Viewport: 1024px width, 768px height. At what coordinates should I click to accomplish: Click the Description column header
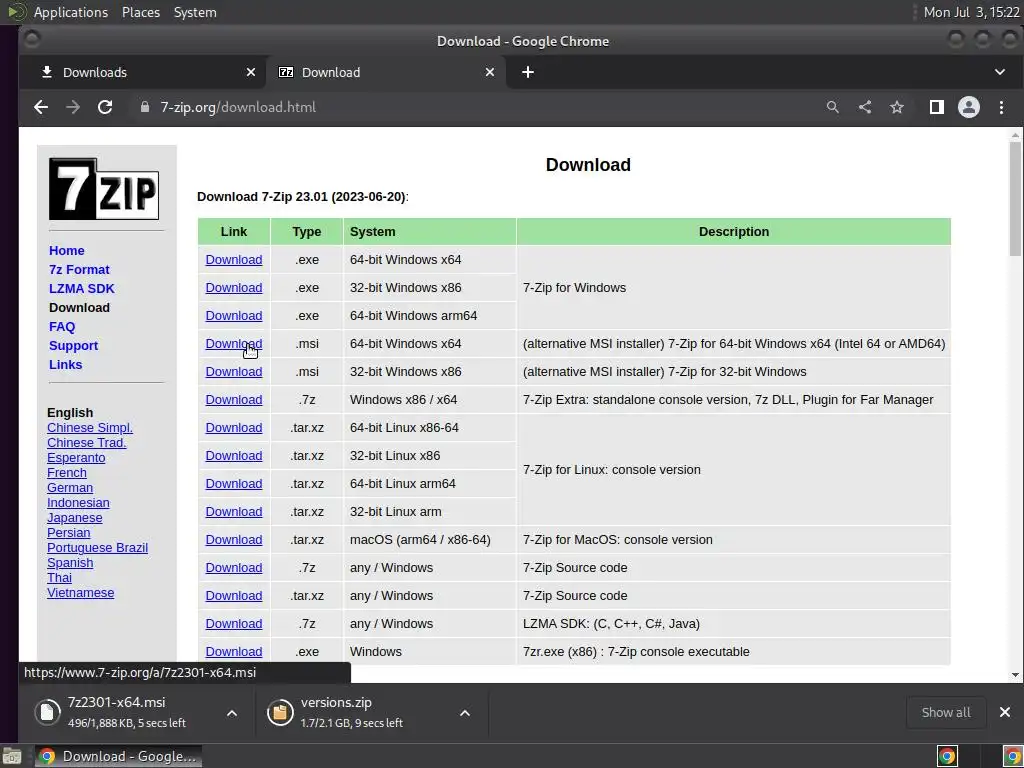coord(733,232)
